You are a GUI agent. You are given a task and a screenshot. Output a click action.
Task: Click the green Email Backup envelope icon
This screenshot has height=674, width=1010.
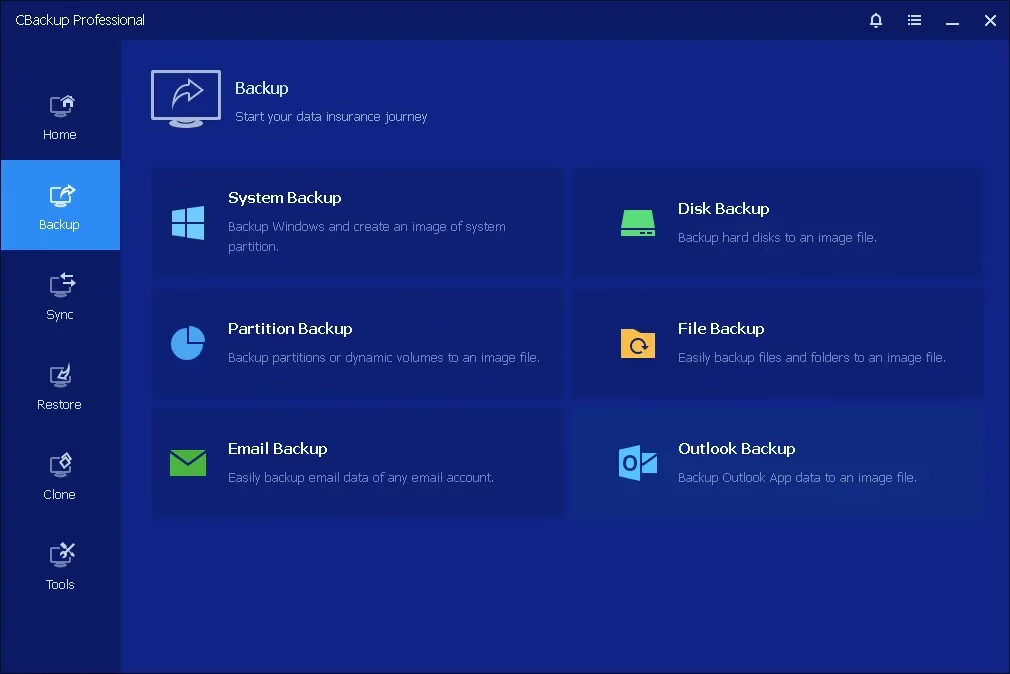coord(188,462)
